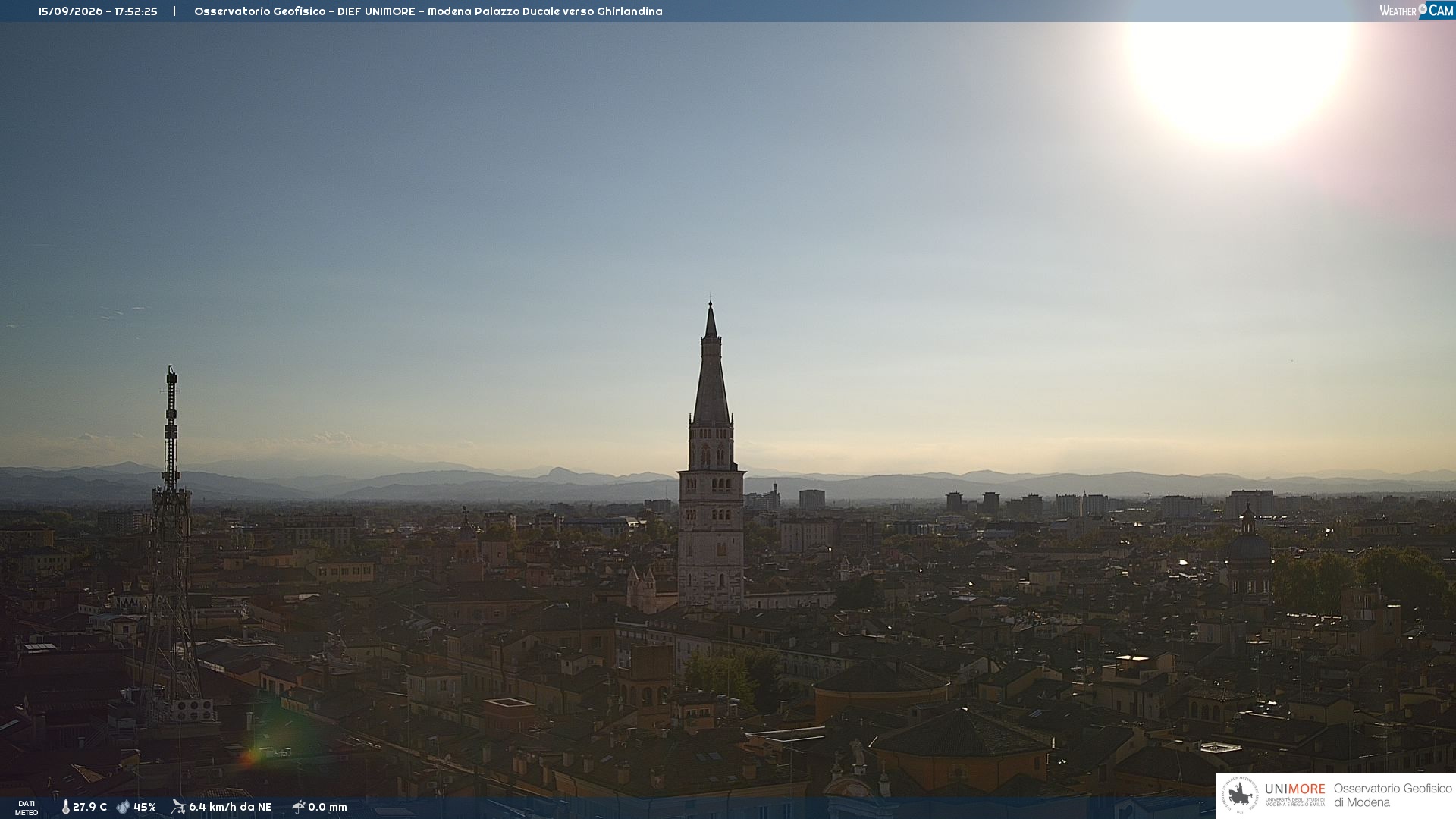Select the humidity water drops icon
This screenshot has width=1456, height=819.
click(123, 807)
